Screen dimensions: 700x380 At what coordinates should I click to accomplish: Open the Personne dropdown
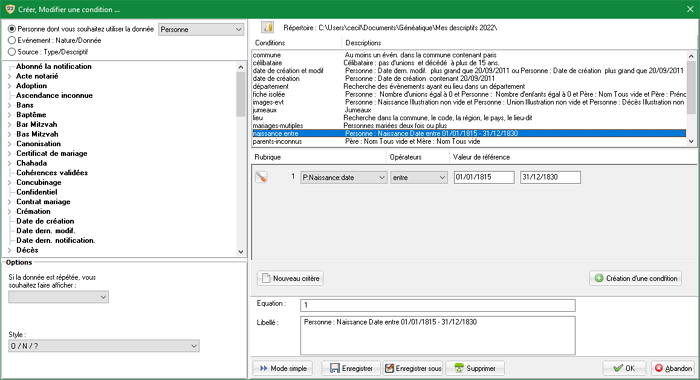pos(201,29)
